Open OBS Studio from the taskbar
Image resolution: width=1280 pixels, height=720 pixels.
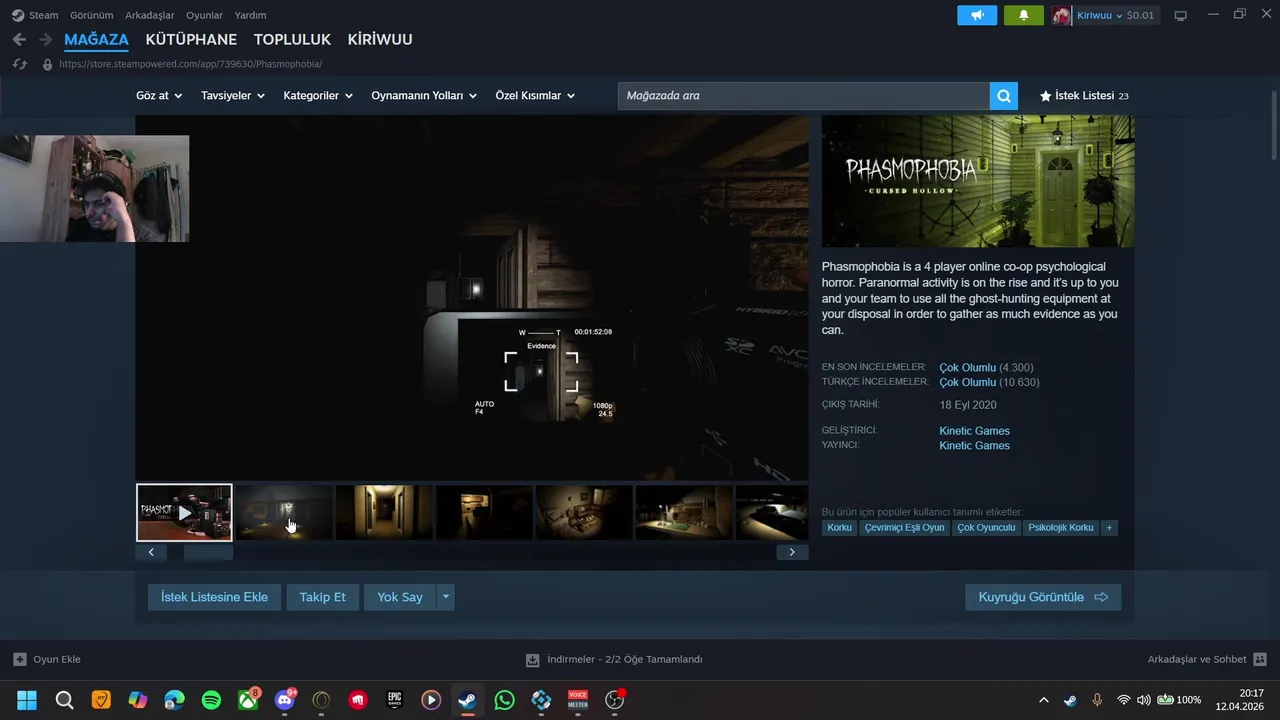pyautogui.click(x=614, y=700)
